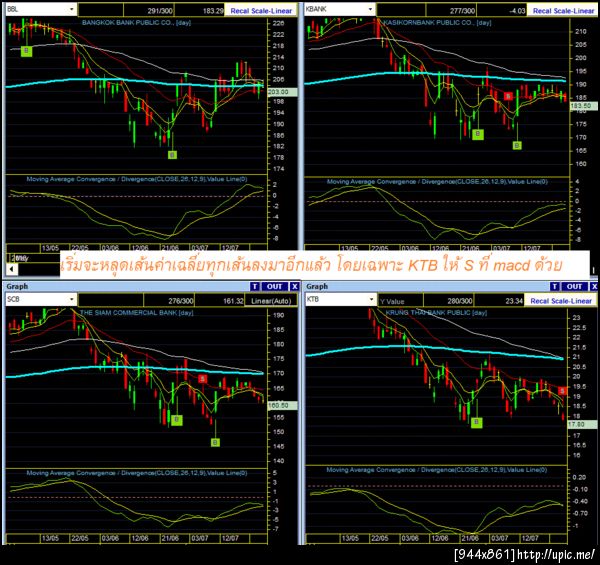
Task: Click THE SIAM COMMERCIAL BANK chart title
Action: coord(136,313)
